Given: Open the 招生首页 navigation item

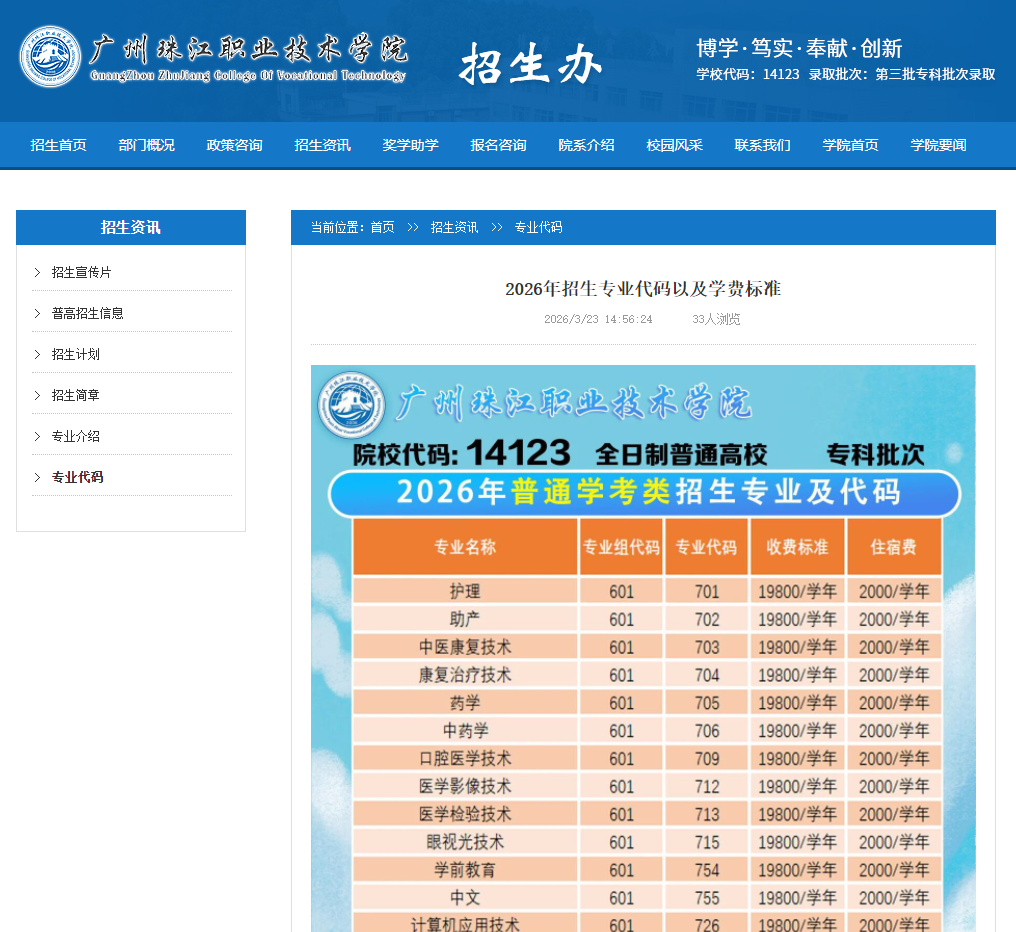Looking at the screenshot, I should point(57,145).
